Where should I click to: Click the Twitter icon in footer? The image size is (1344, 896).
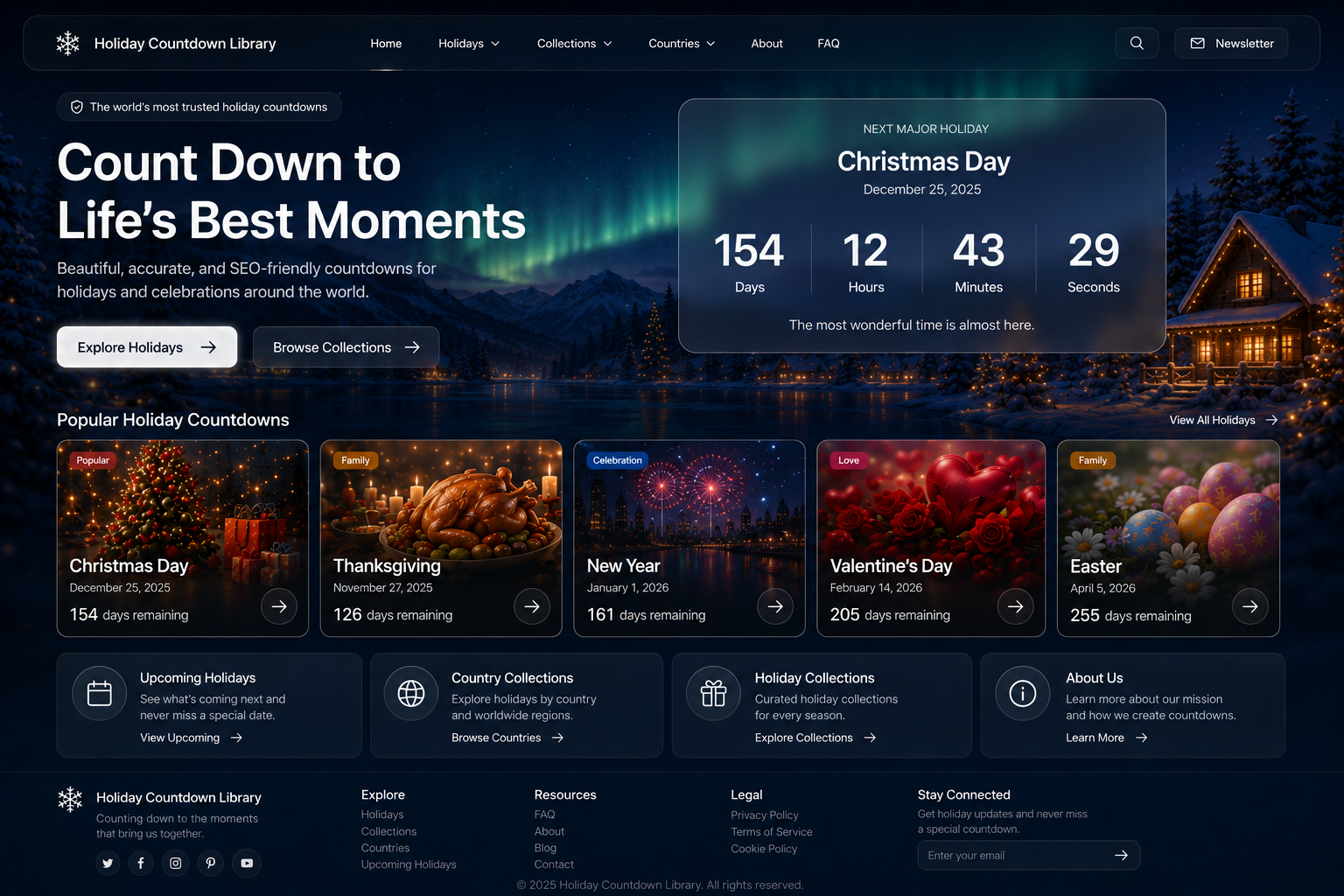108,864
